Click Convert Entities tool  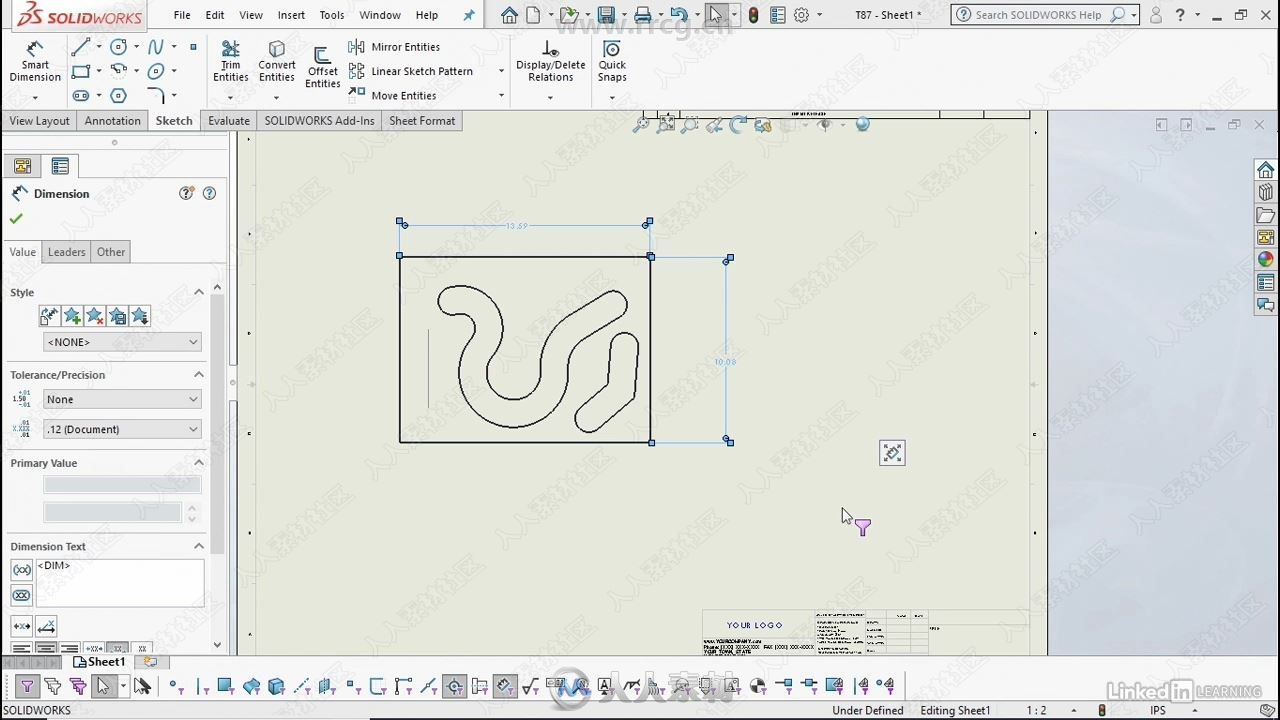point(277,62)
